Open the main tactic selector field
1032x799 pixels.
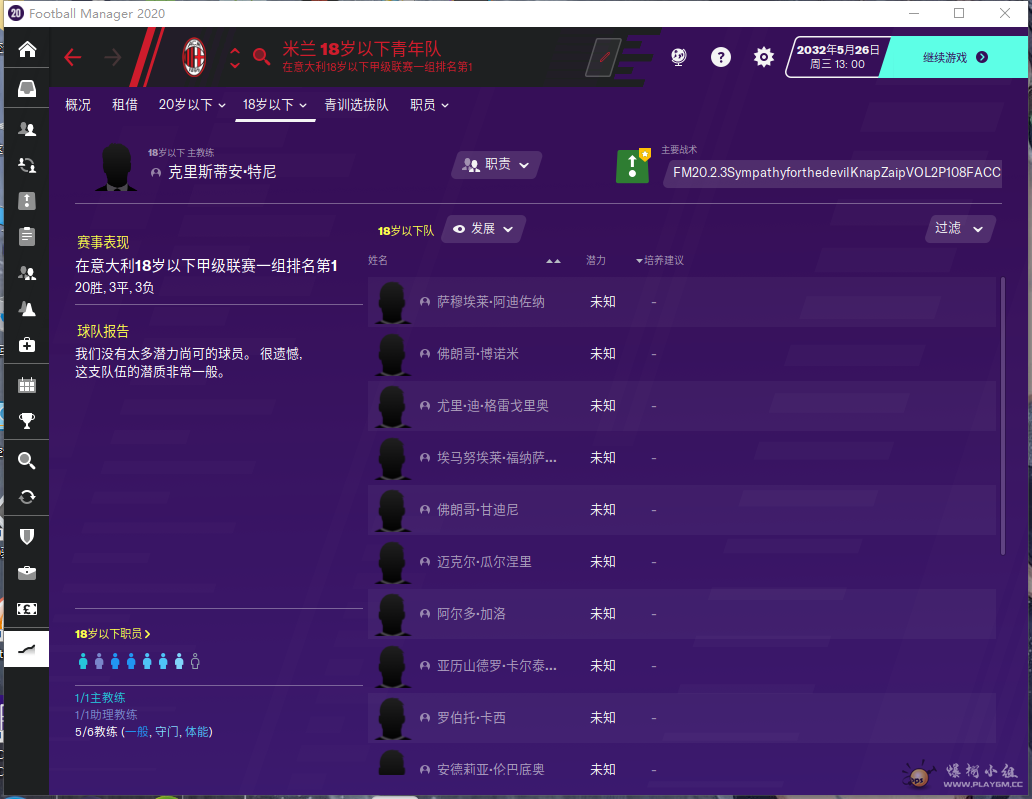coord(833,173)
